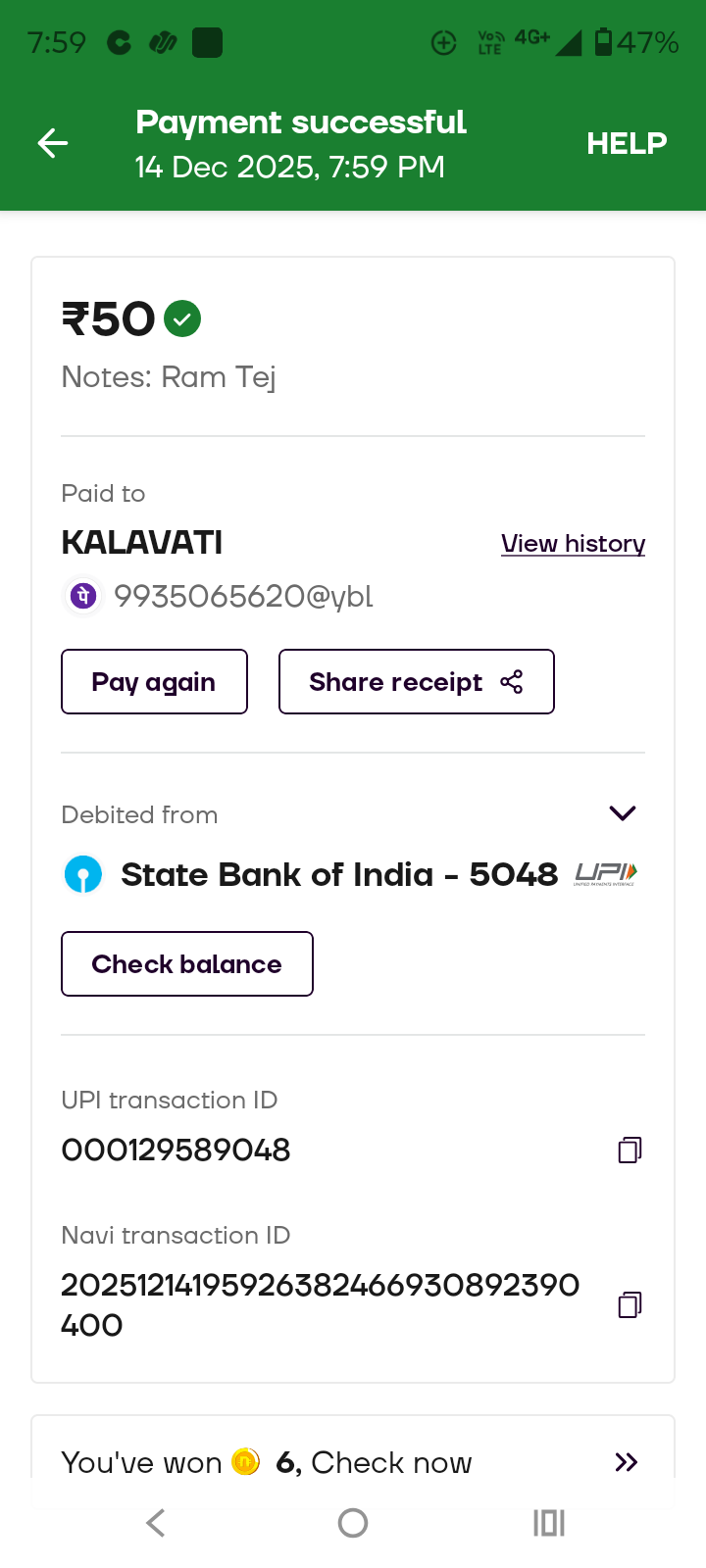Copy the Navi transaction ID
Image resolution: width=706 pixels, height=1568 pixels.
630,1304
